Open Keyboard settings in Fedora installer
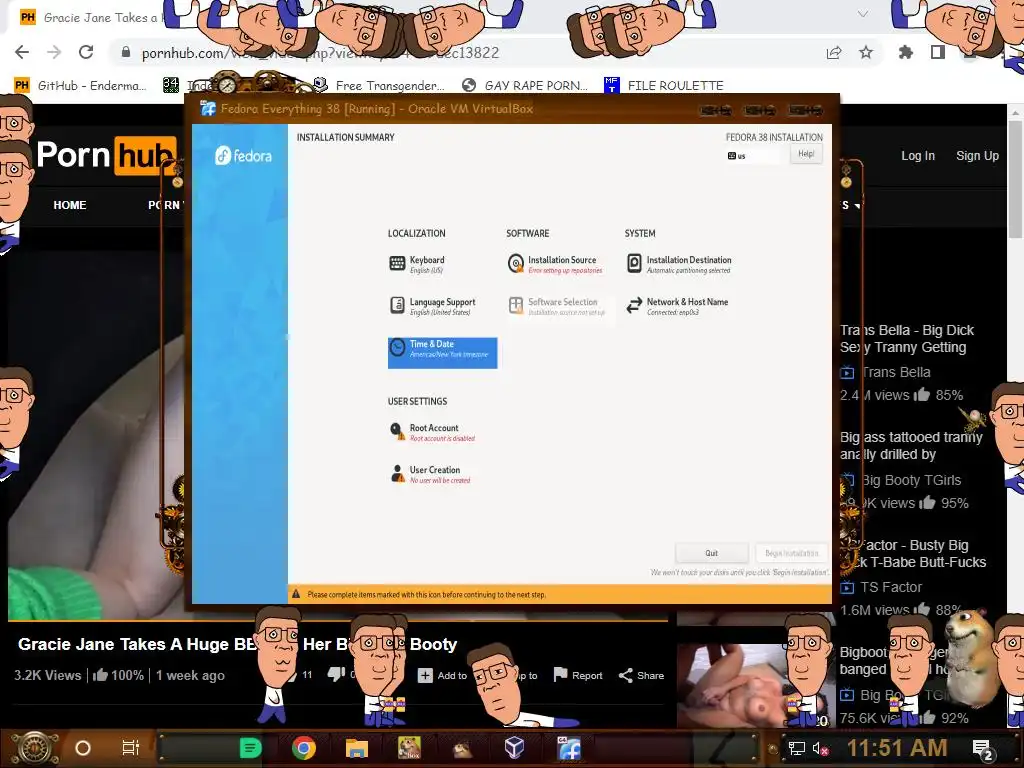Screen dimensions: 1024x768 pyautogui.click(x=418, y=264)
